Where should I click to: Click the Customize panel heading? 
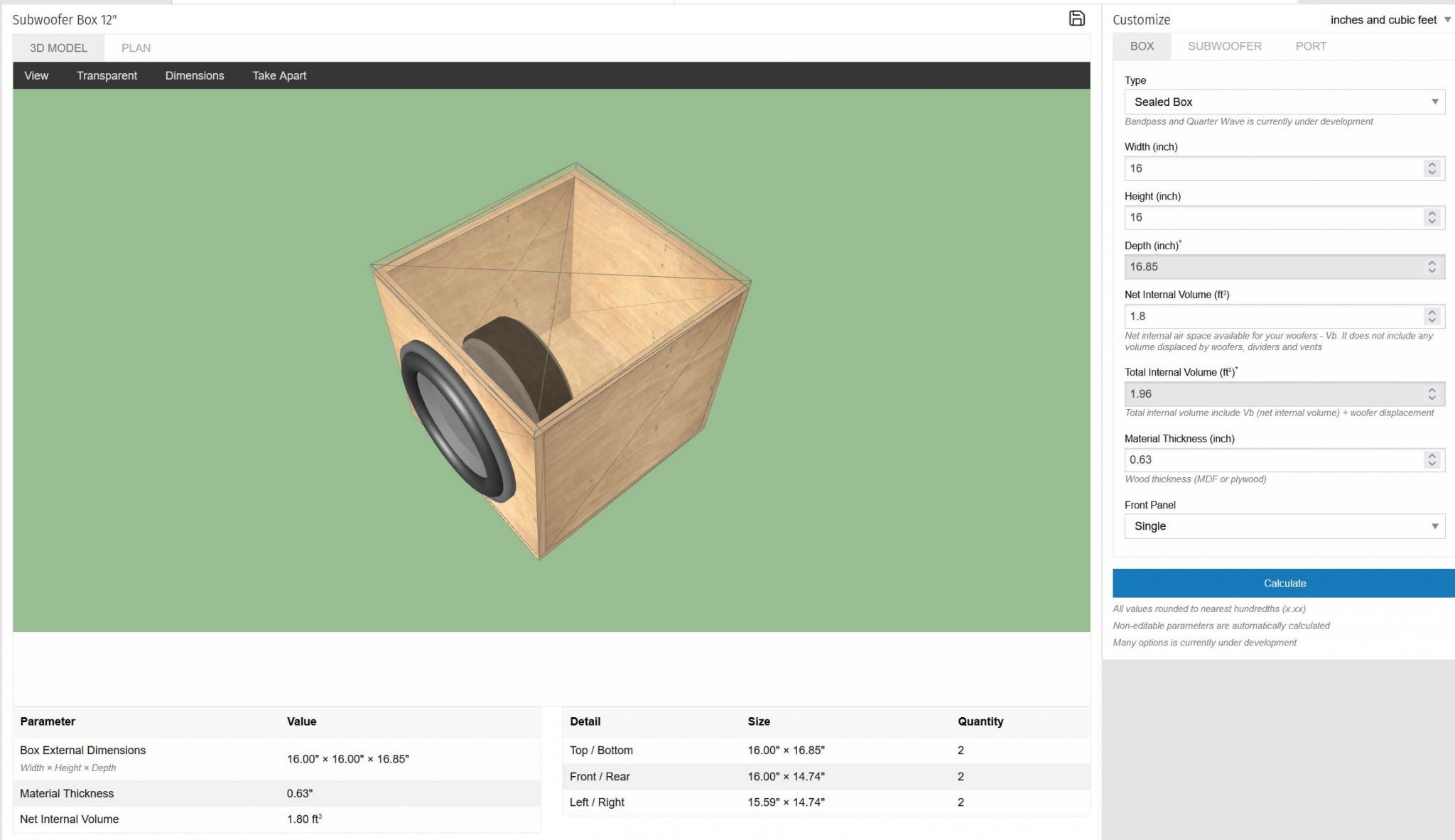click(x=1141, y=20)
